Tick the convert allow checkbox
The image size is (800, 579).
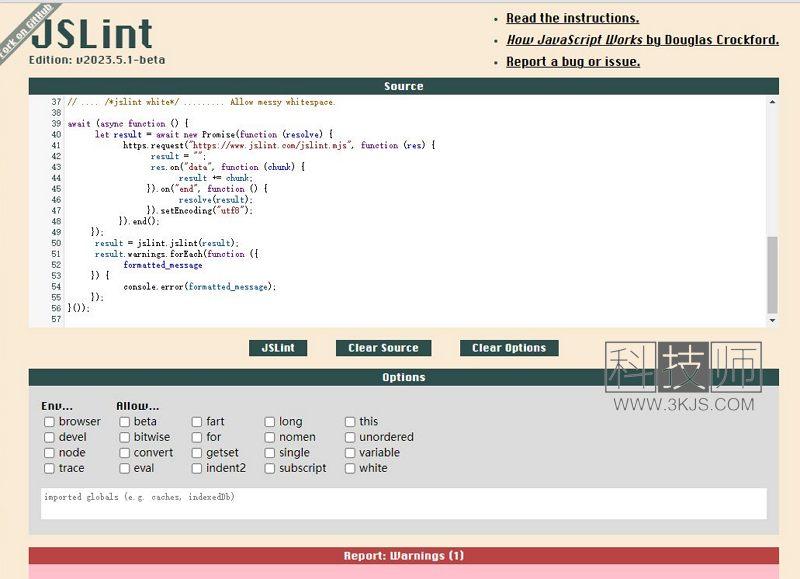pos(124,453)
